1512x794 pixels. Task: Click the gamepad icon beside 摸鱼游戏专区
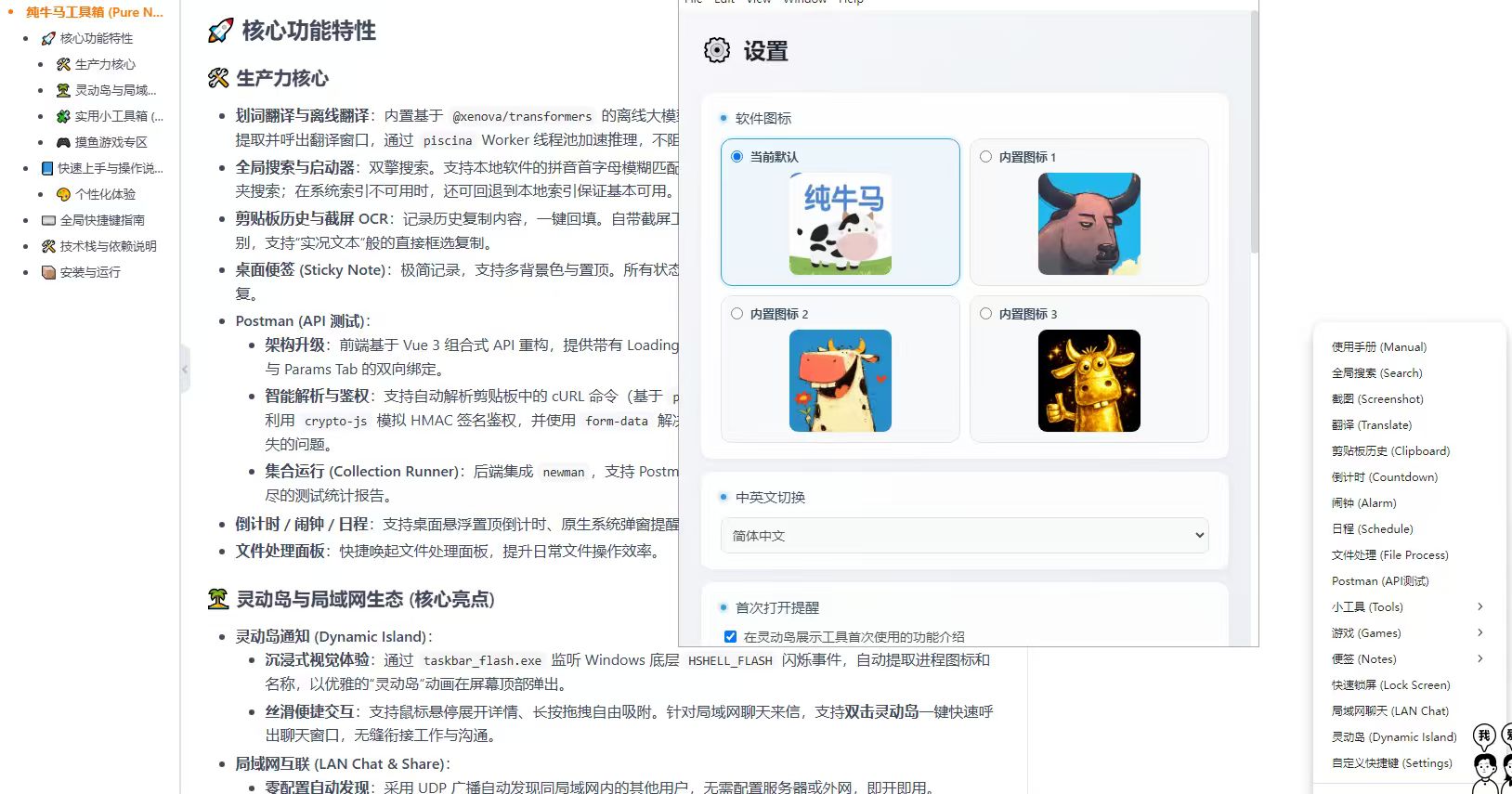point(64,142)
